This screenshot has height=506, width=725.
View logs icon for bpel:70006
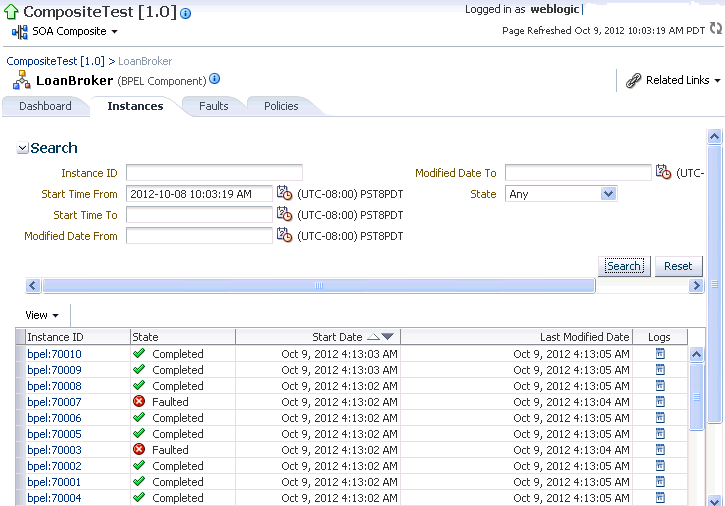(x=660, y=418)
